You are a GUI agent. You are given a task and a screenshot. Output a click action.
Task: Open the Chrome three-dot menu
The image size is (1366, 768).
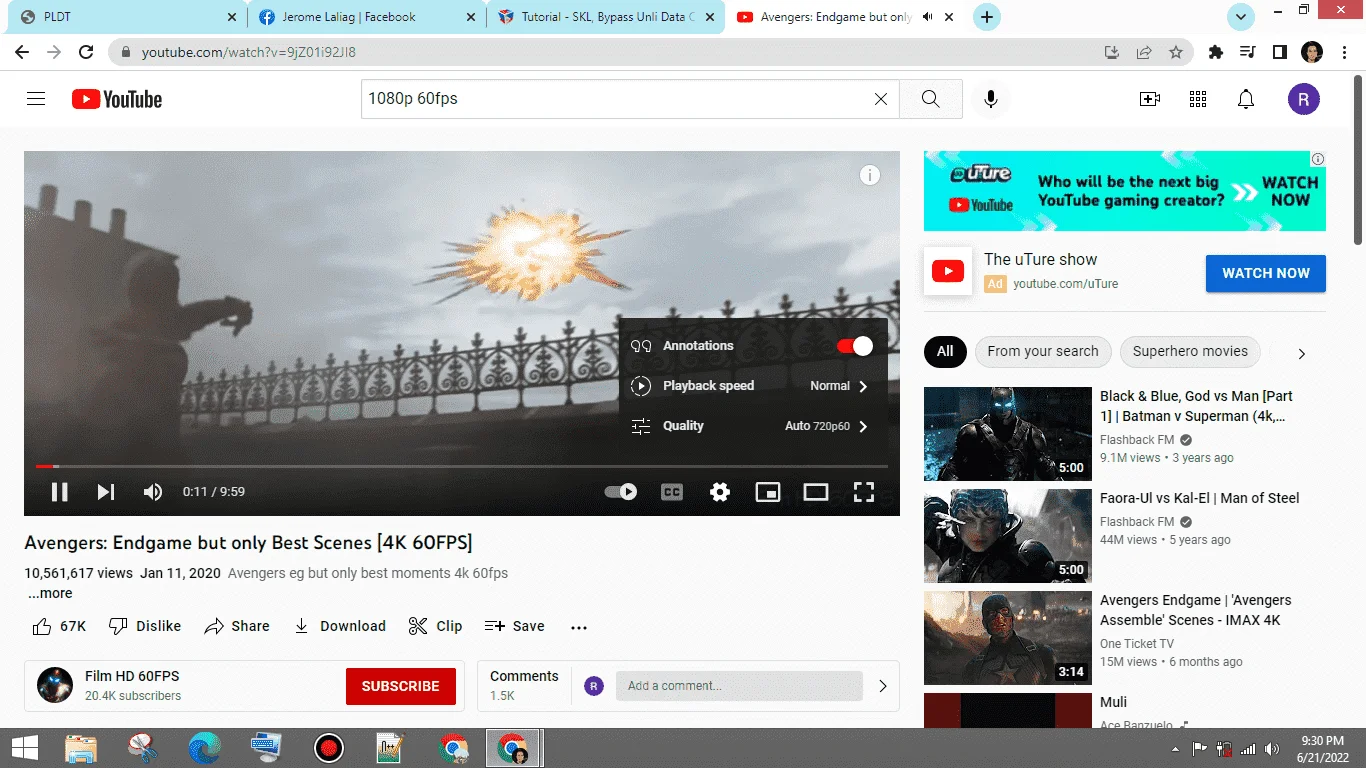tap(1344, 52)
